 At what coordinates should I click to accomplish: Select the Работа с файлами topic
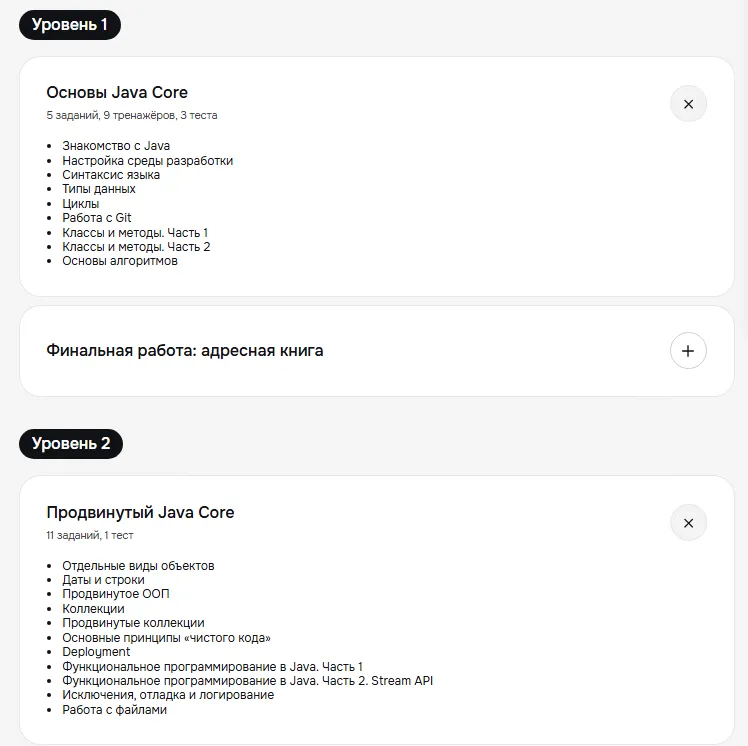pyautogui.click(x=114, y=710)
